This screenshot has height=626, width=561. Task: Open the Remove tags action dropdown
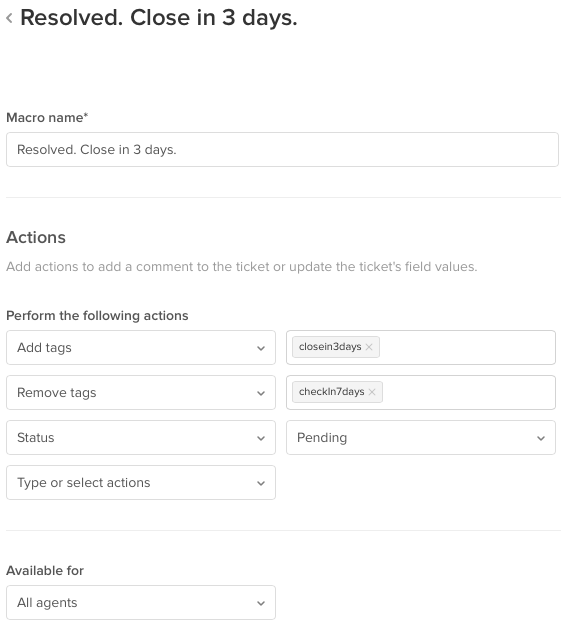pyautogui.click(x=141, y=392)
